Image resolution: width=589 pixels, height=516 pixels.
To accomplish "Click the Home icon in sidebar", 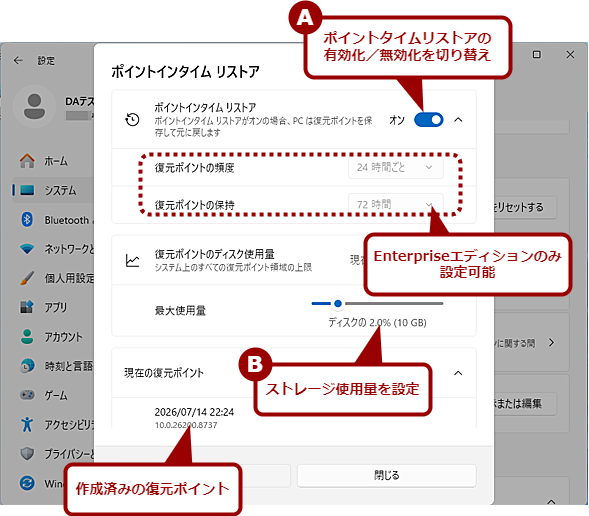I will click(x=27, y=161).
